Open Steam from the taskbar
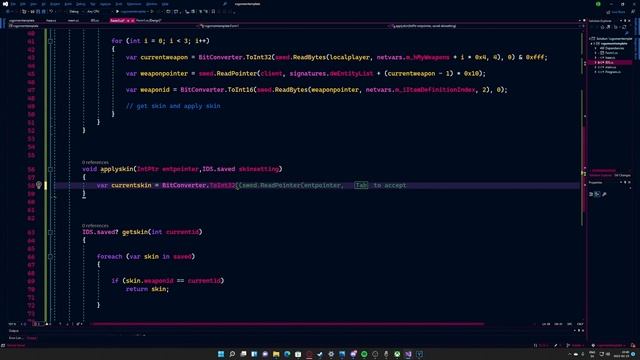Image resolution: width=640 pixels, height=360 pixels. 320,354
